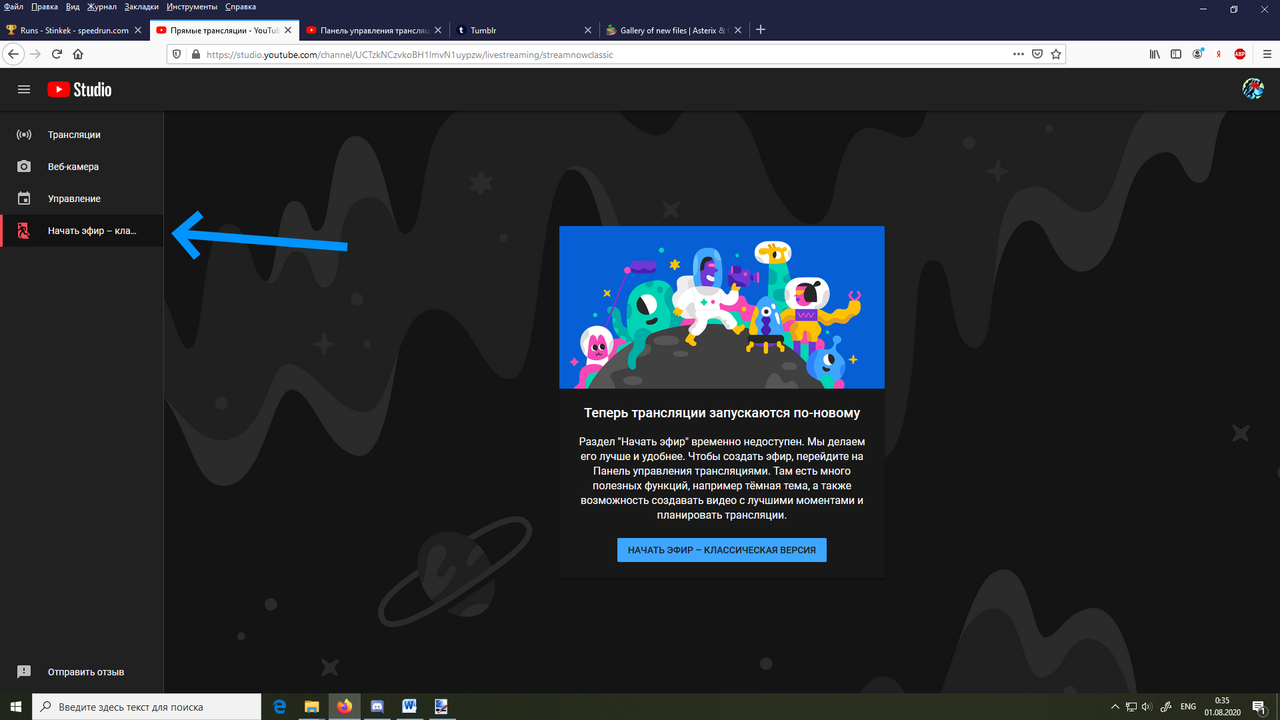The height and width of the screenshot is (720, 1280).
Task: Open Firefox Library icon
Action: point(1155,54)
